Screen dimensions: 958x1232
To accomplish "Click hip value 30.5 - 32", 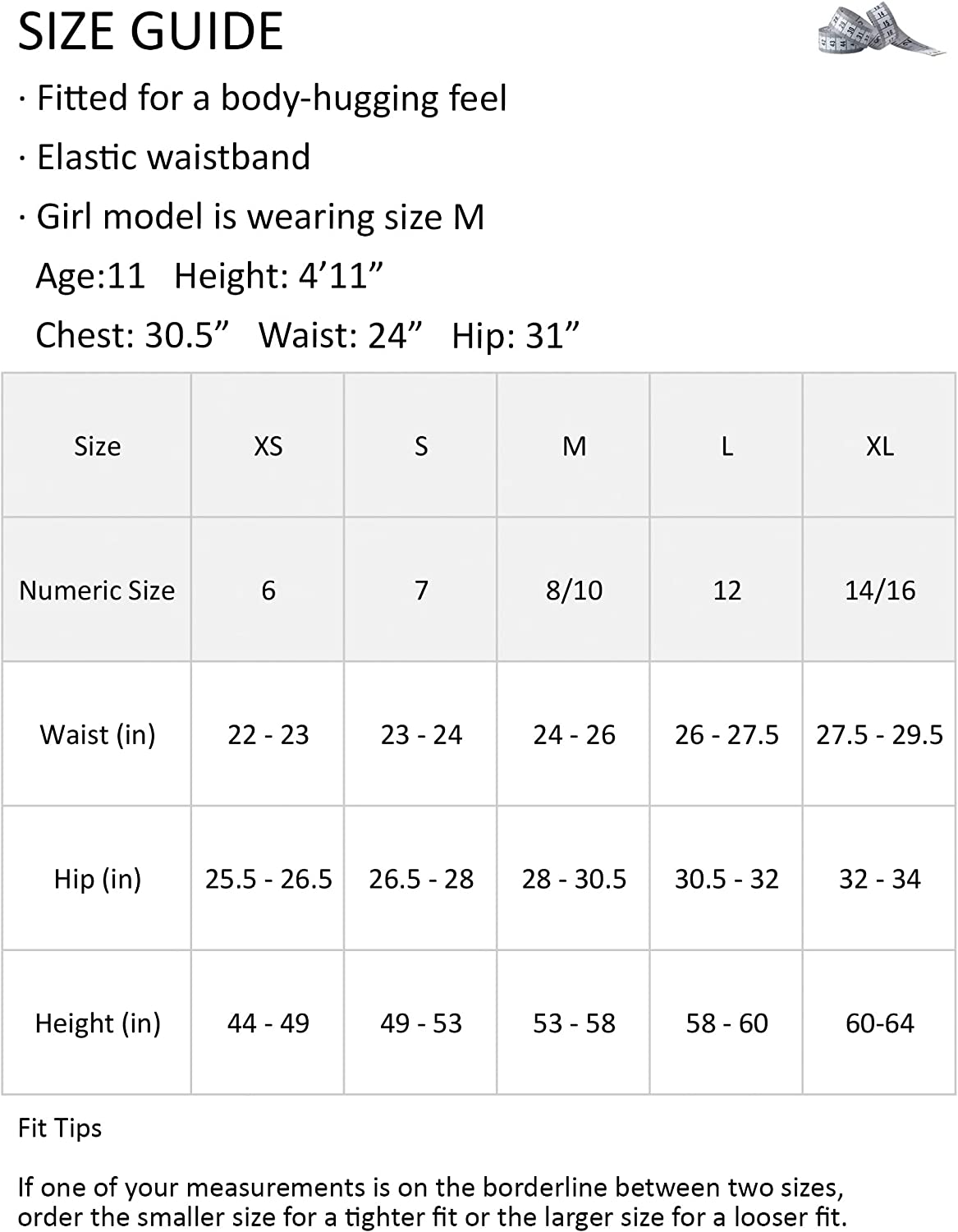I will (x=727, y=879).
